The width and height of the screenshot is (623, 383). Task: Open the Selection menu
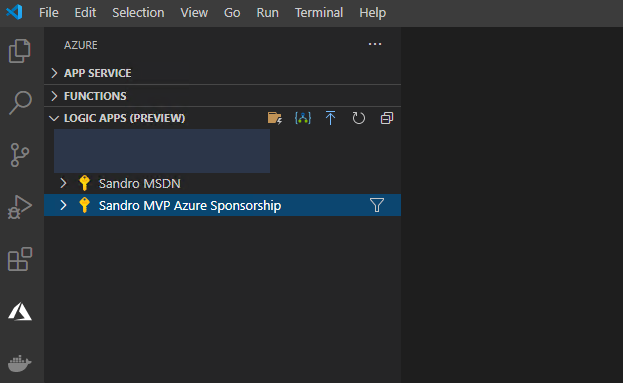point(138,13)
